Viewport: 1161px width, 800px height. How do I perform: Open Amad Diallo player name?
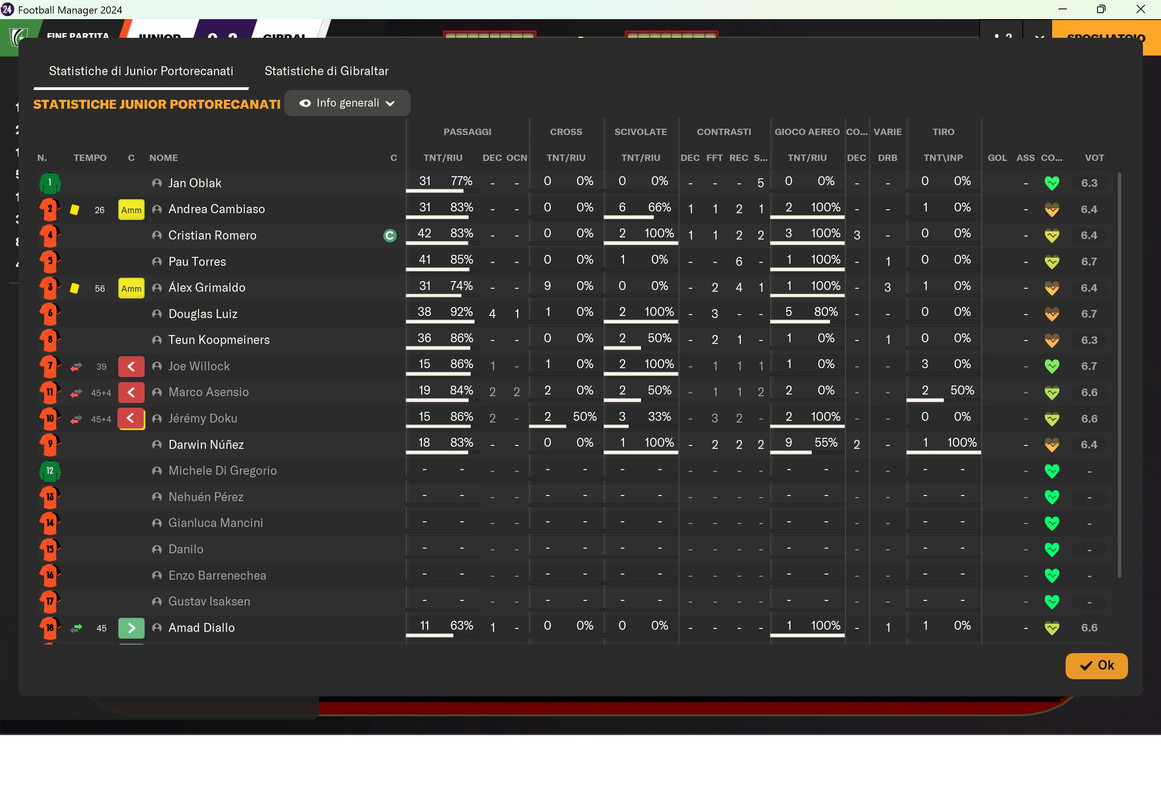click(x=201, y=628)
